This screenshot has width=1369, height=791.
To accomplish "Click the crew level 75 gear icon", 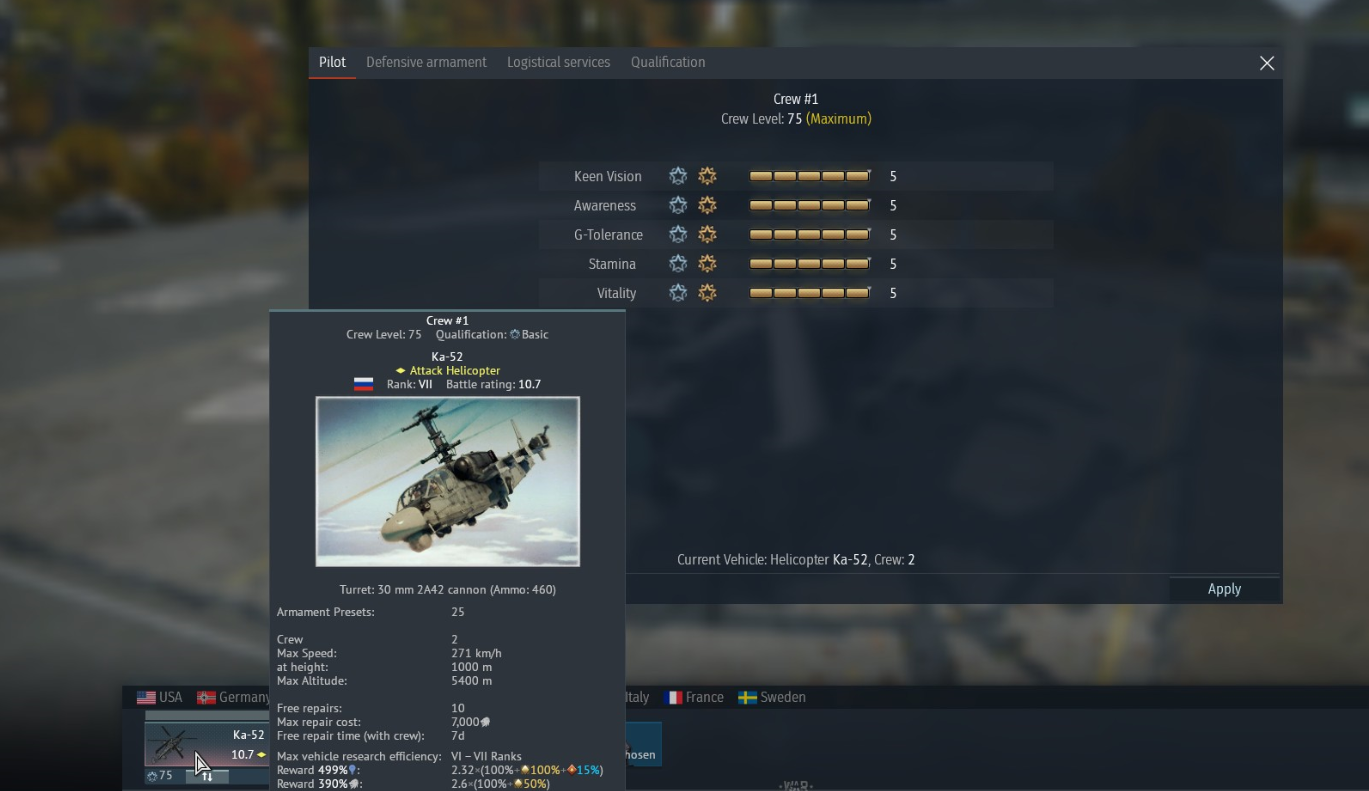I will coord(152,776).
